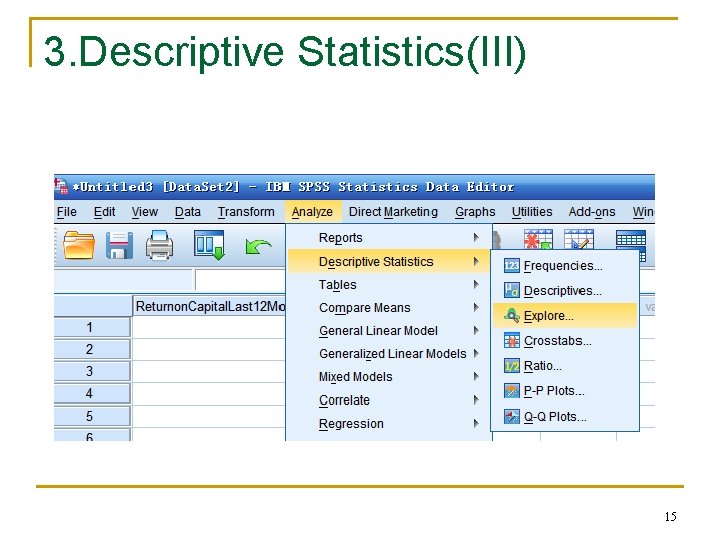This screenshot has width=720, height=540.
Task: Open the Direct Marketing menu
Action: click(x=393, y=212)
